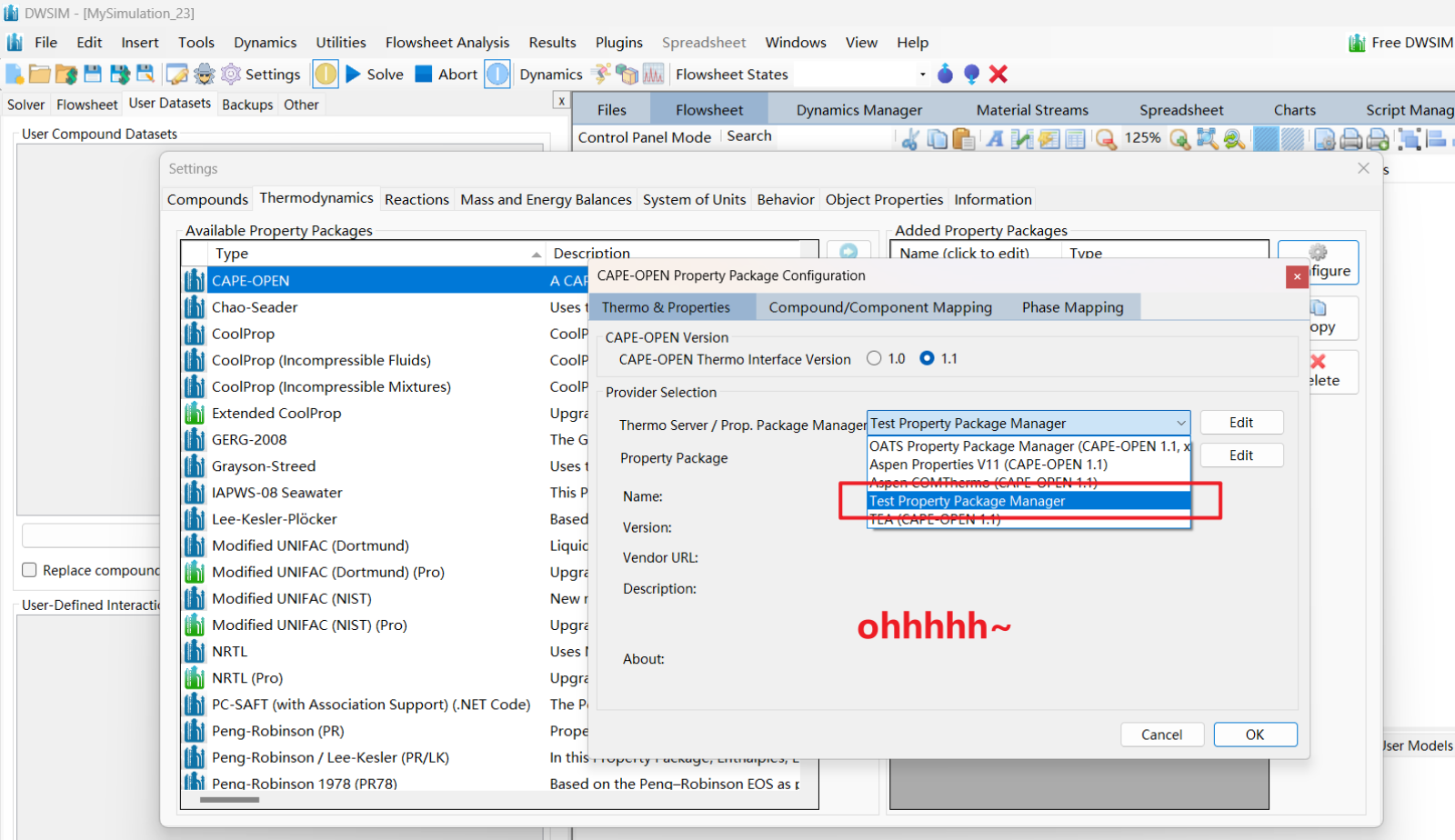Click Edit button beside Property Package
The width and height of the screenshot is (1455, 840).
1241,455
